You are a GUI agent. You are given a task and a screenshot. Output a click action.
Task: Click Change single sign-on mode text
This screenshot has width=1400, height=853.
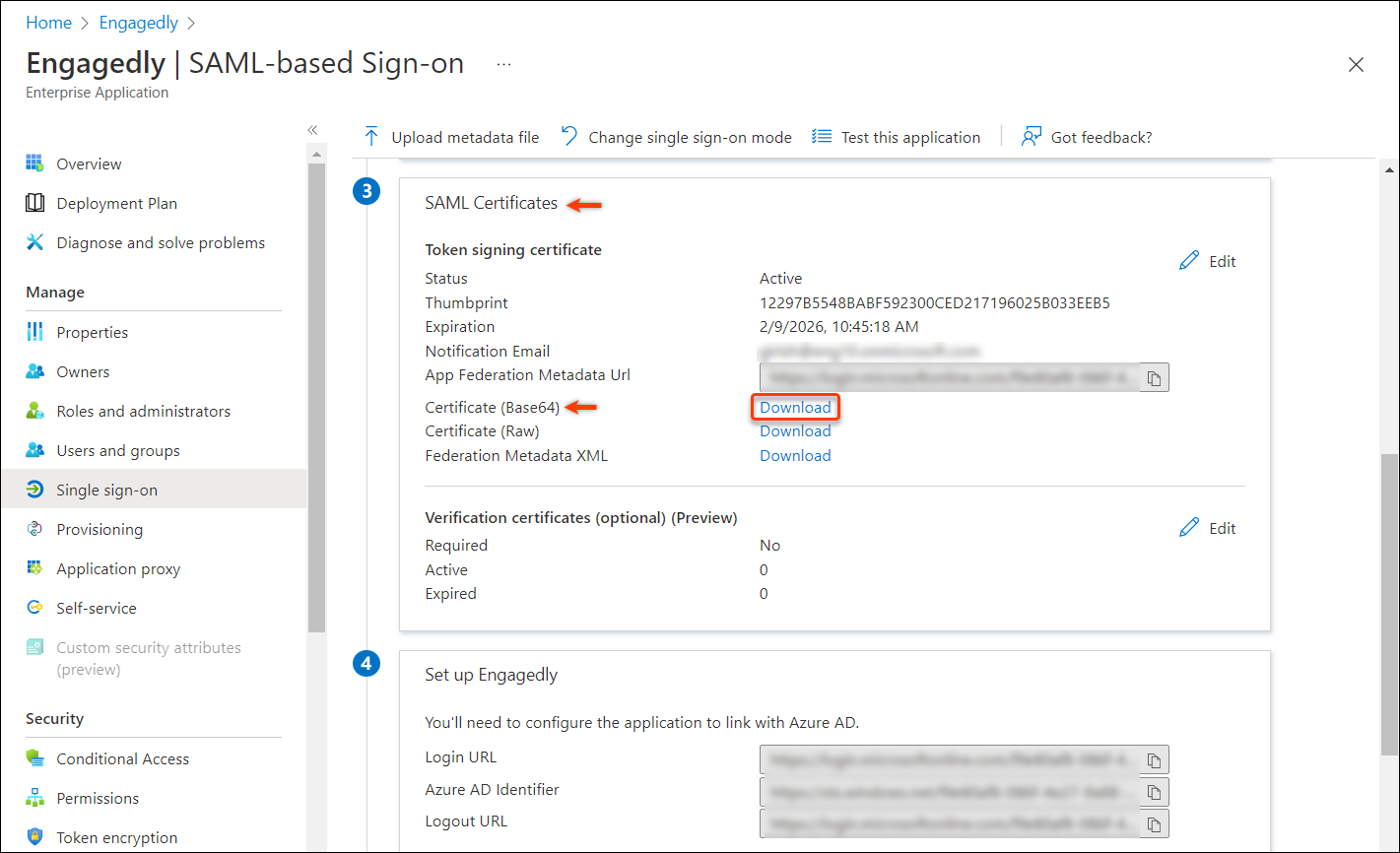(690, 137)
